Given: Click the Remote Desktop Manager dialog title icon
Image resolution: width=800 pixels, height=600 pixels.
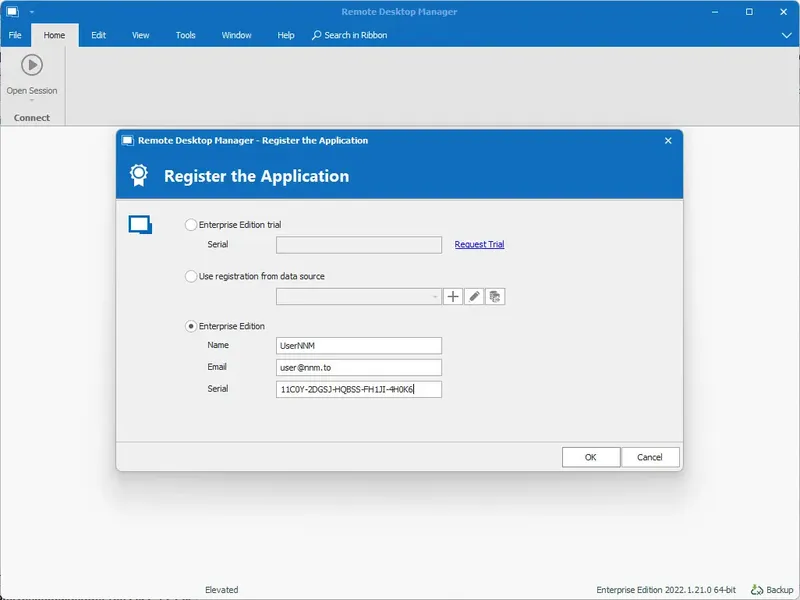Looking at the screenshot, I should tap(128, 140).
